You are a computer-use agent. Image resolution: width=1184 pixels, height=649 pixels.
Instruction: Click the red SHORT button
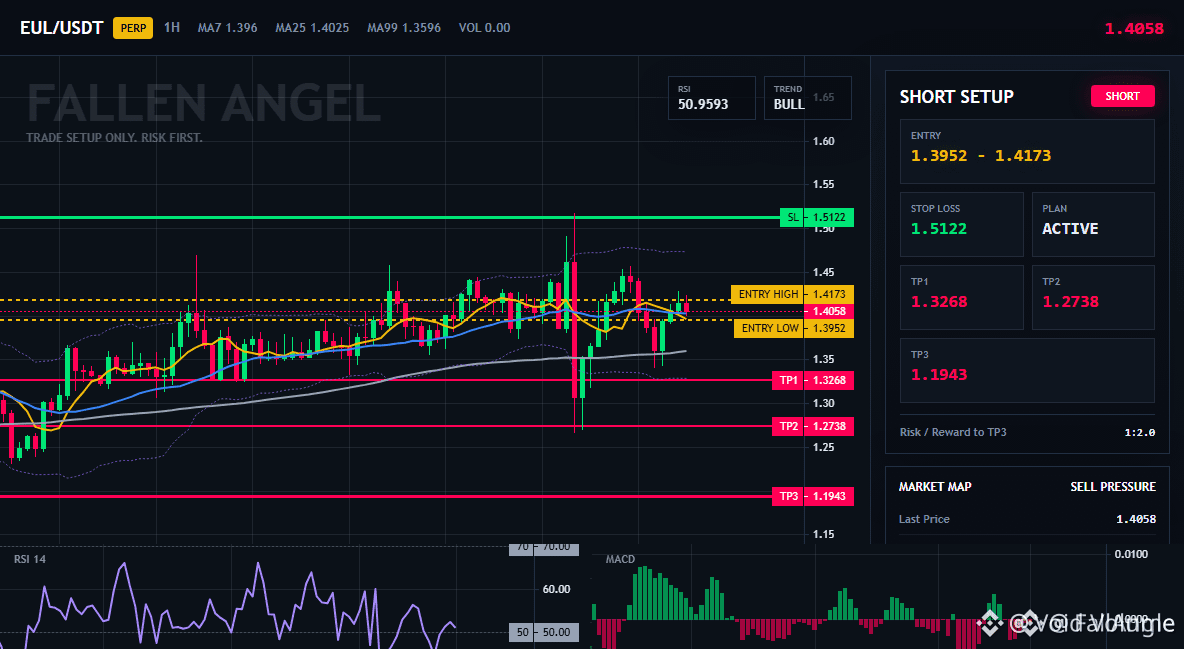(x=1122, y=96)
